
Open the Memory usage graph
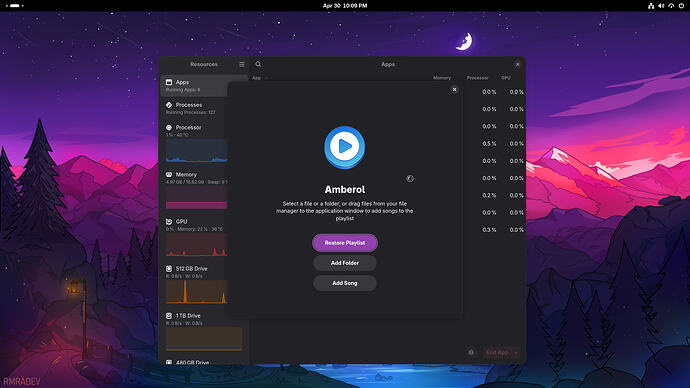pos(197,198)
